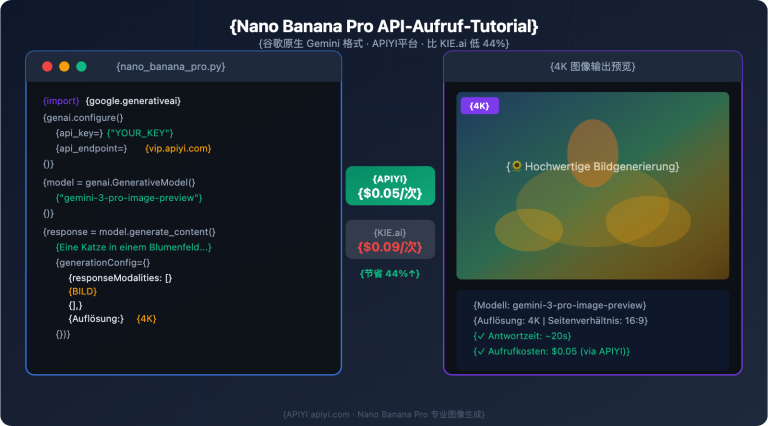Click the KIE.ai $0.09 price card
The image size is (768, 426).
coord(390,239)
